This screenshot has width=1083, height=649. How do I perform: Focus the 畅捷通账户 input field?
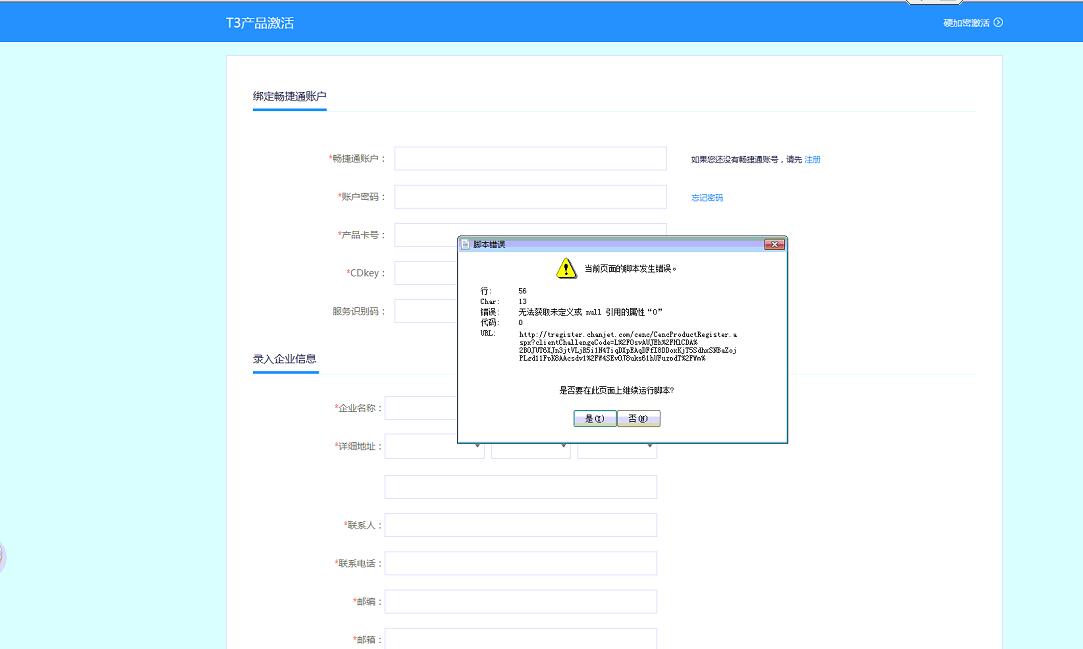coord(530,159)
